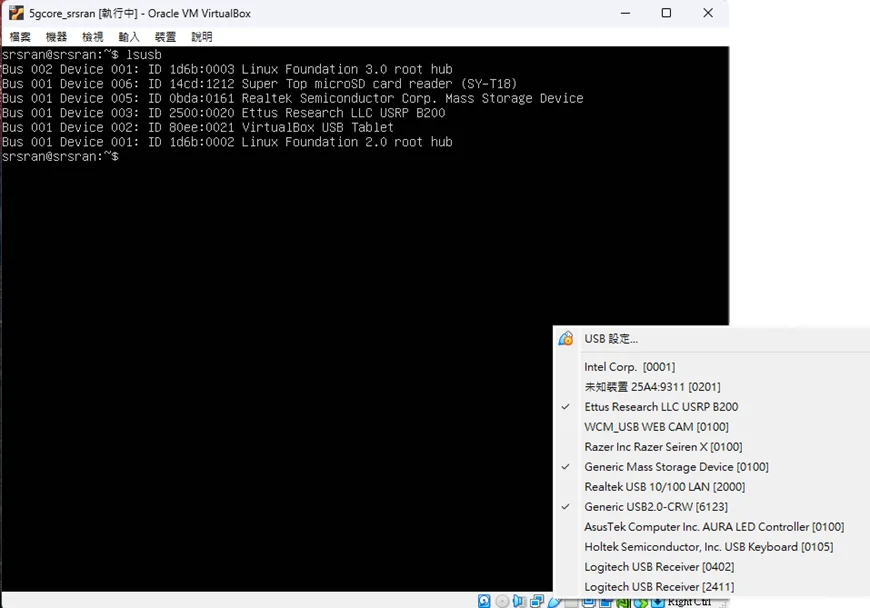The height and width of the screenshot is (608, 870).
Task: Click the USB settings gear icon
Action: (566, 338)
